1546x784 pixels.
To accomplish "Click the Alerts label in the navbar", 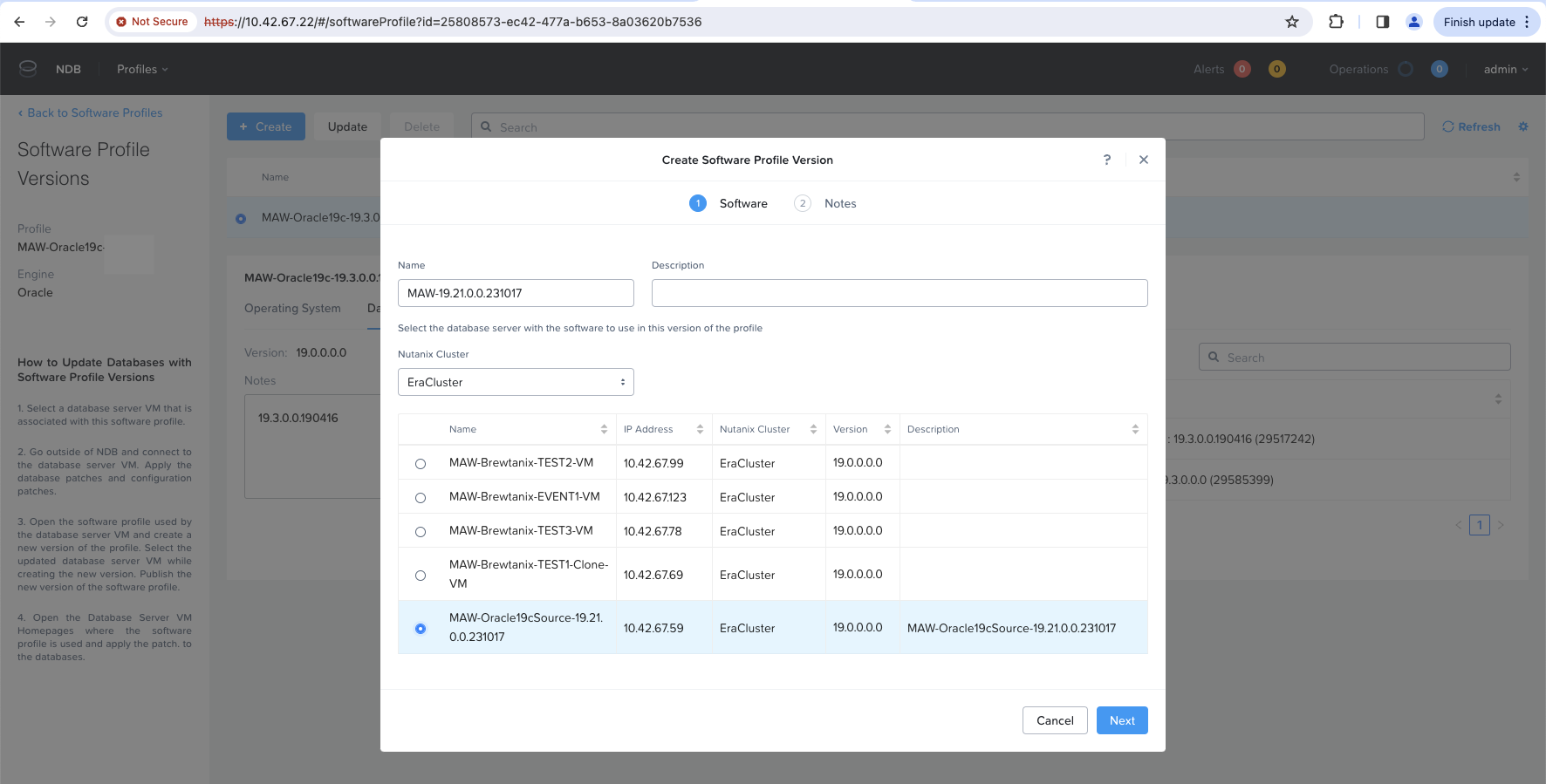I will [x=1209, y=69].
